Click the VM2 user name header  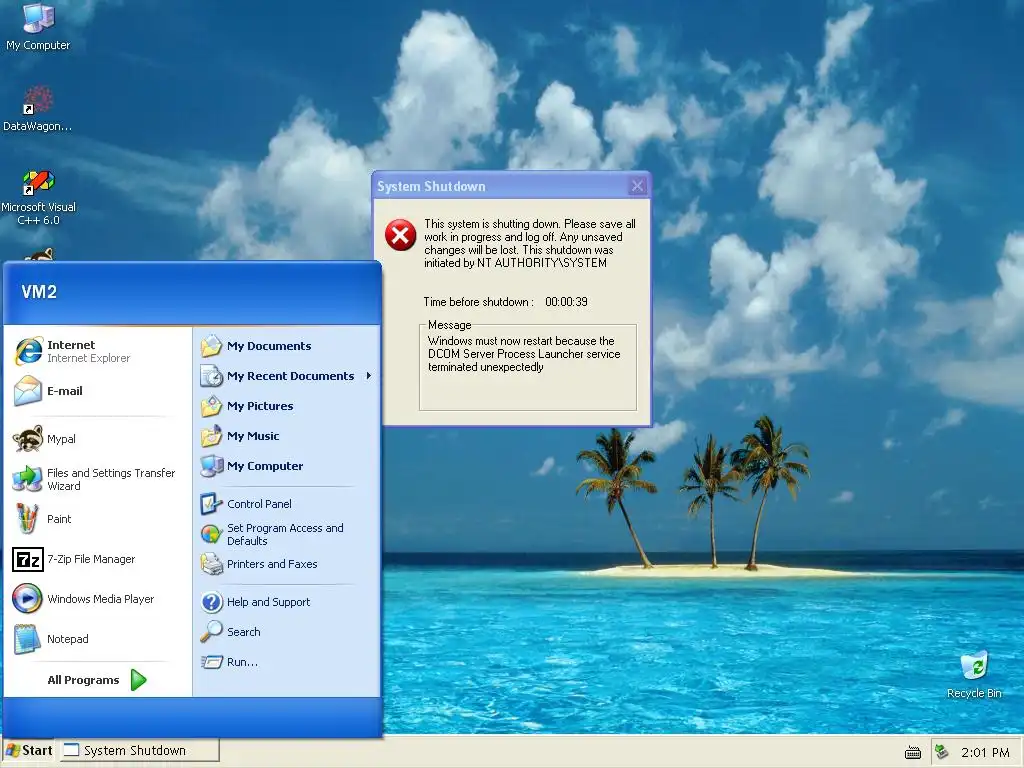(39, 292)
